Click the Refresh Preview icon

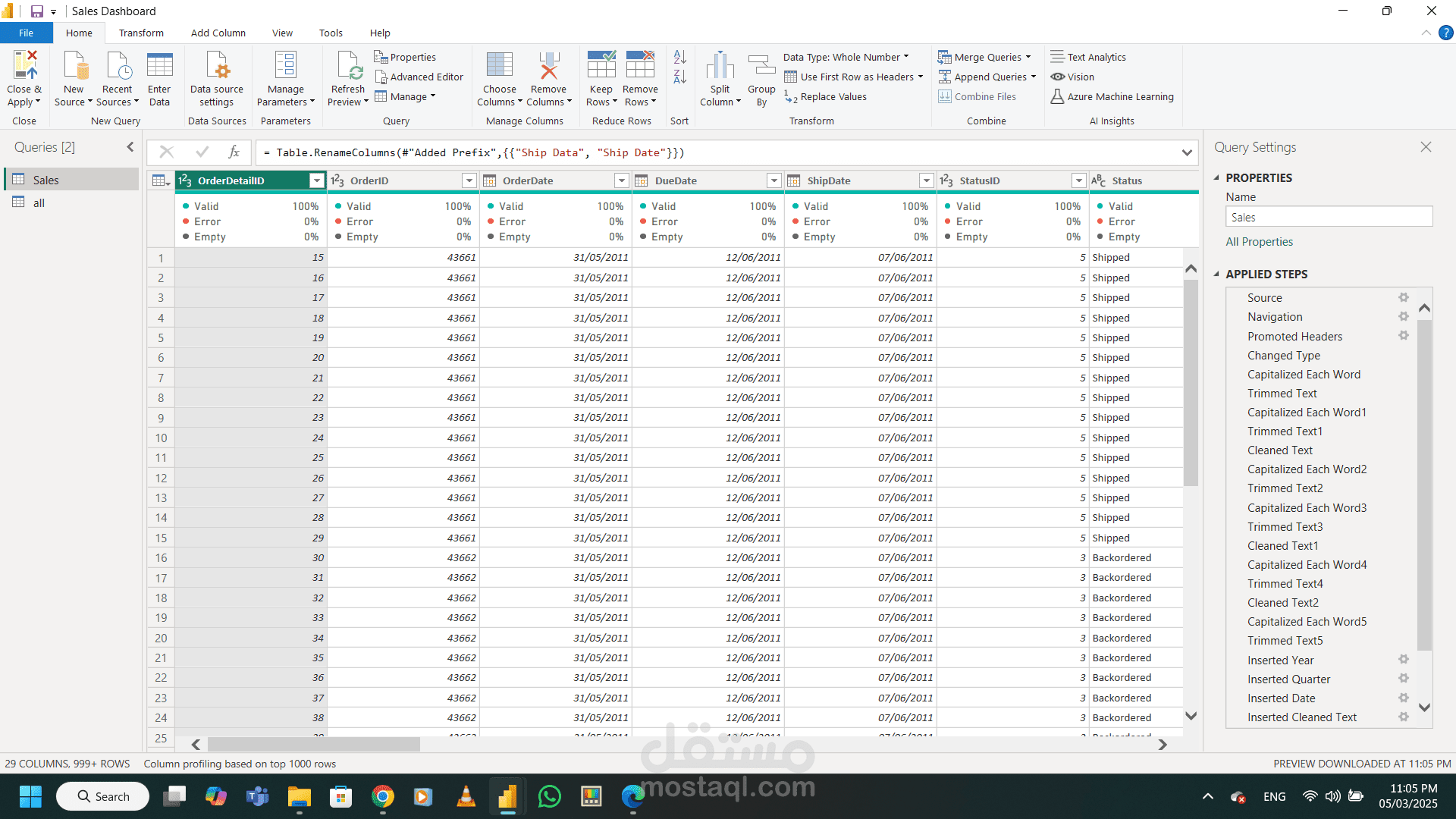coord(349,66)
